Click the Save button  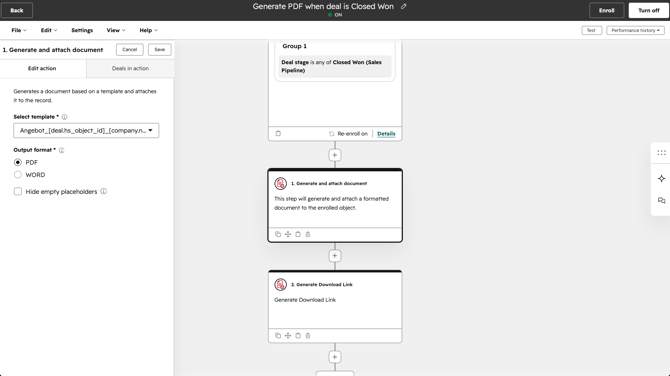(x=159, y=50)
